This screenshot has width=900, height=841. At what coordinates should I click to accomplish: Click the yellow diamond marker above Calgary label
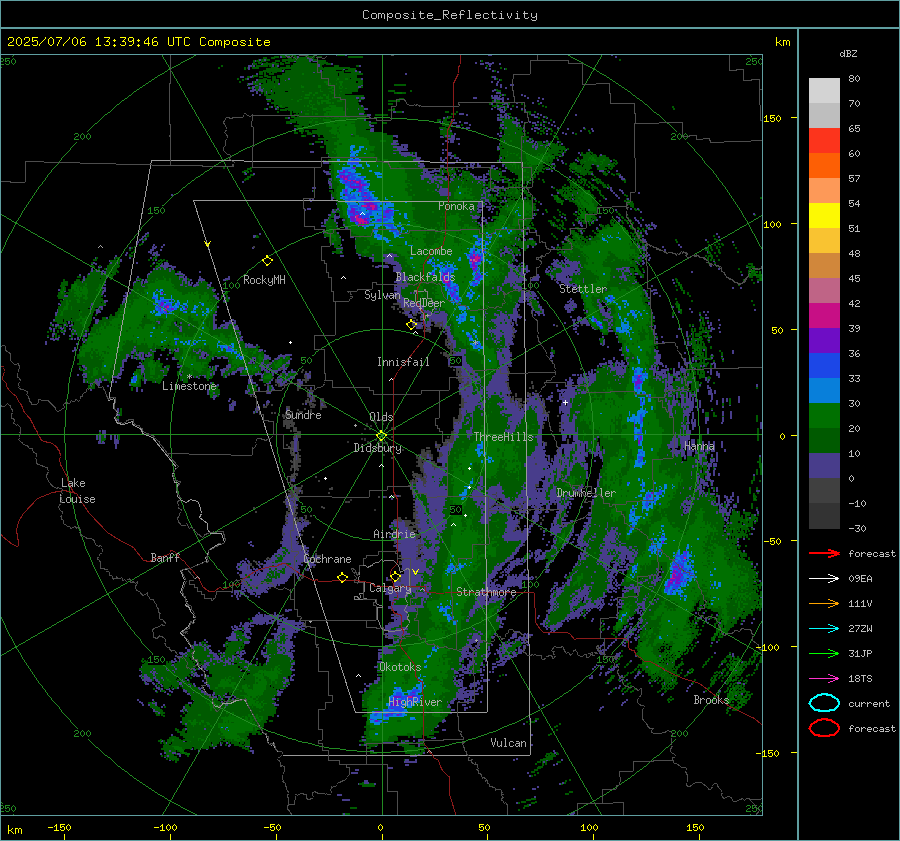click(395, 576)
